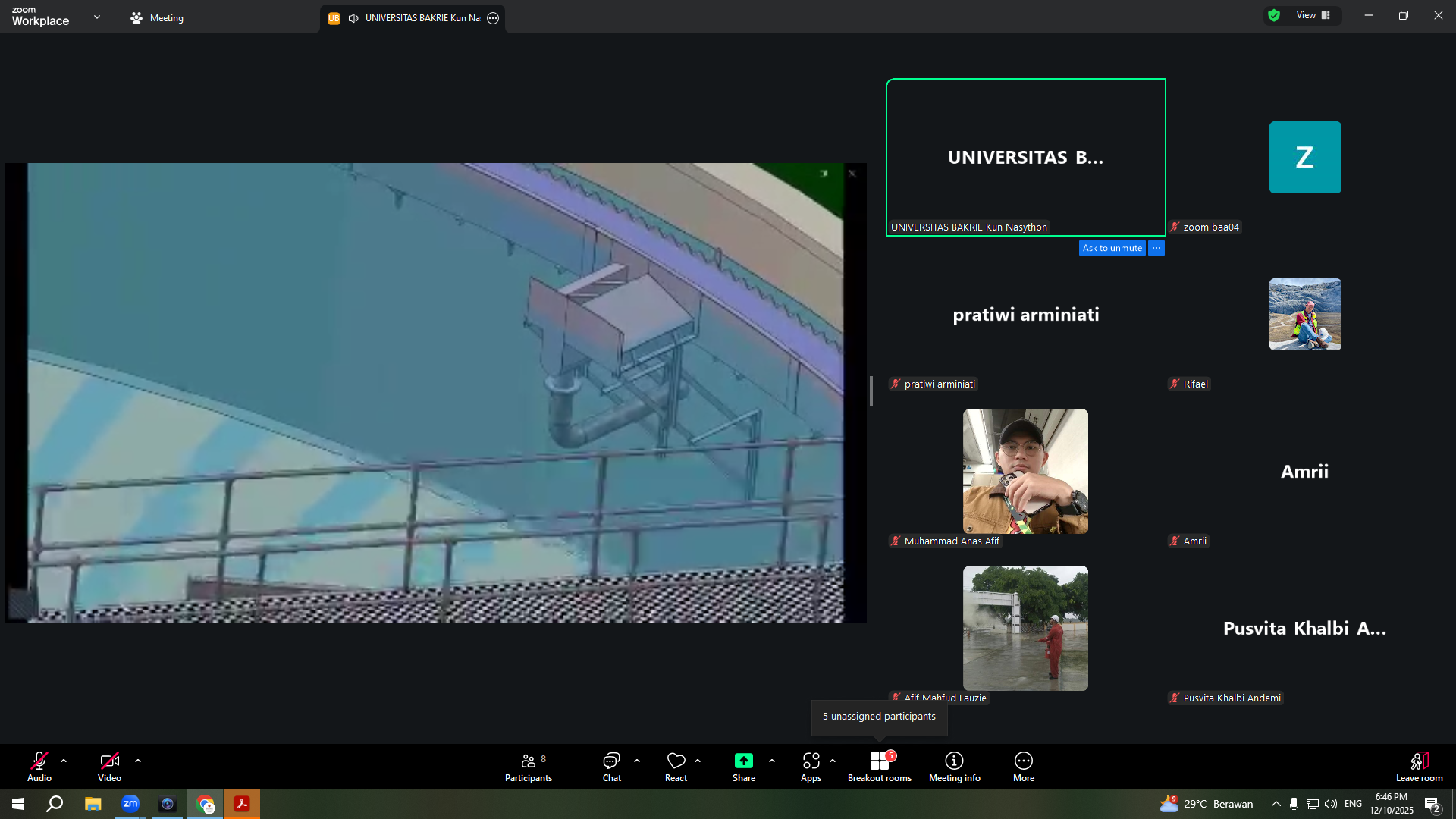Screen dimensions: 1456x819
Task: Click 5 unassigned participants tooltip
Action: tap(880, 717)
